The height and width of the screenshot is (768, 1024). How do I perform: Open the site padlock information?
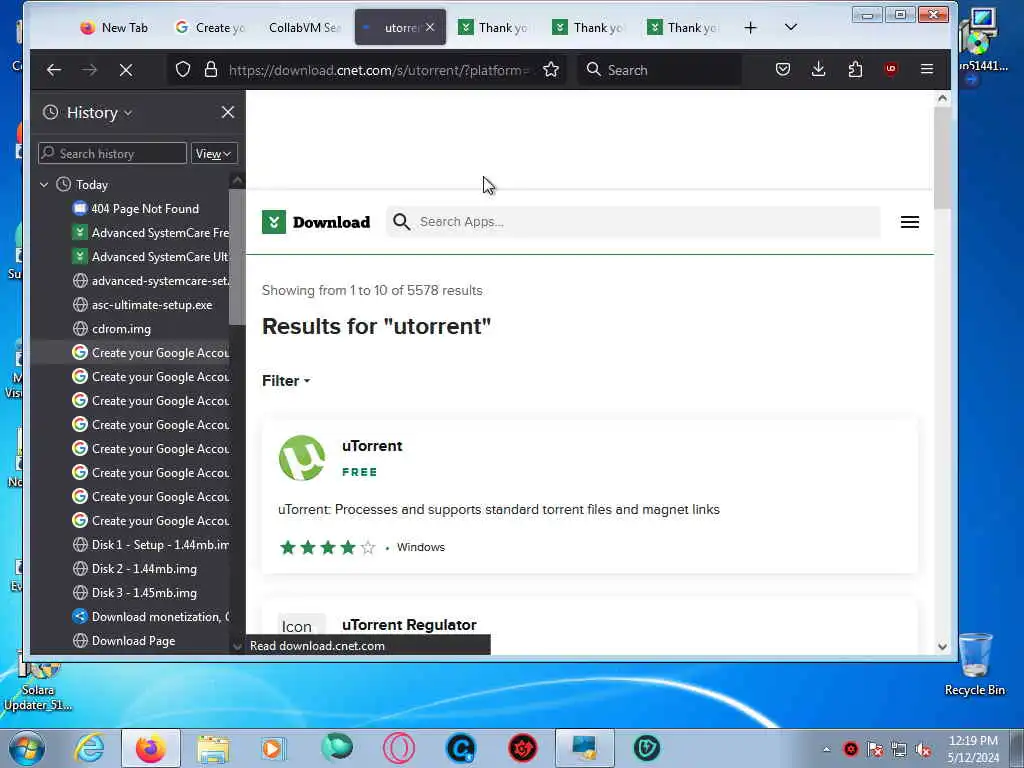point(210,69)
